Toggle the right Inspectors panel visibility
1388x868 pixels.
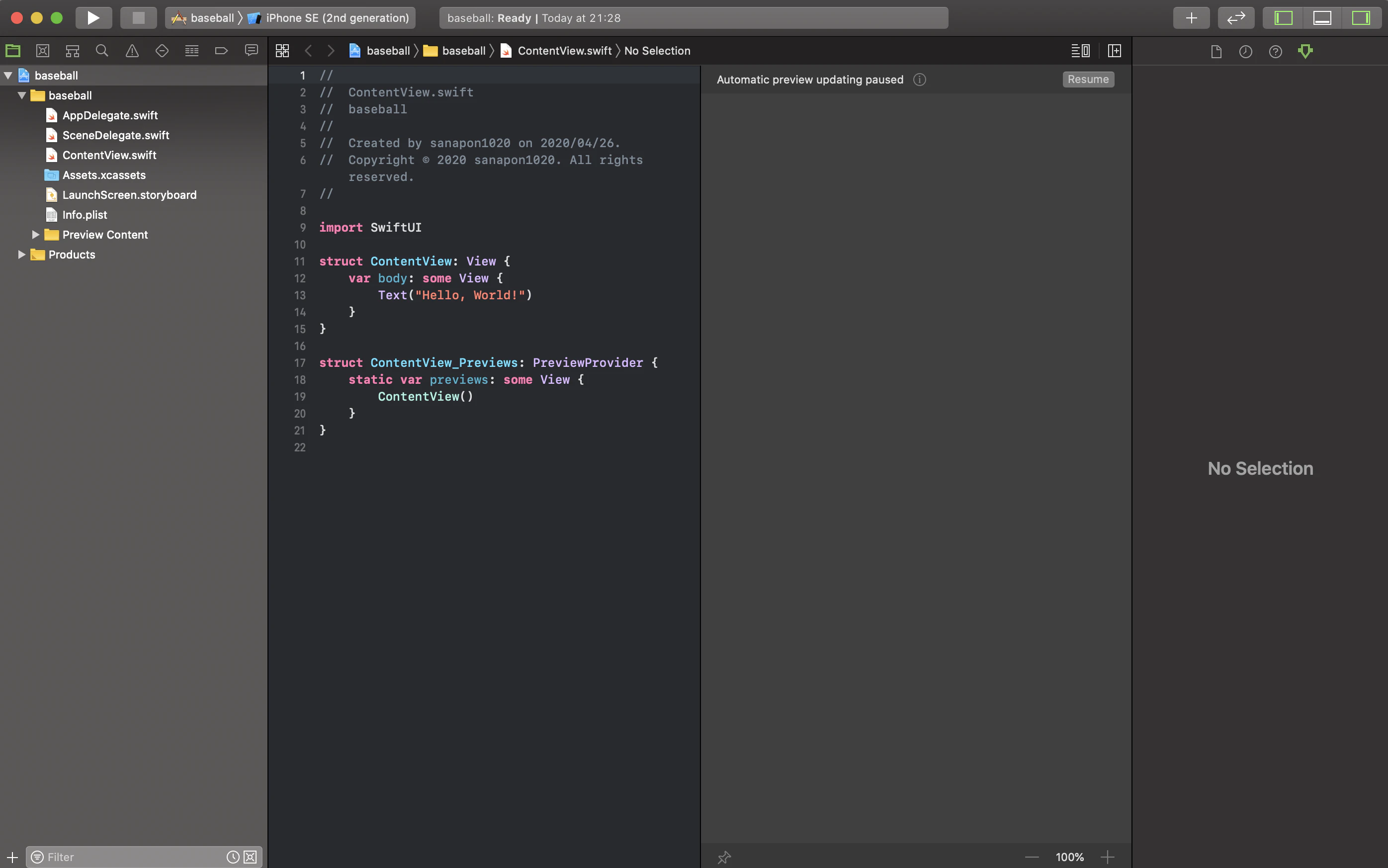(x=1361, y=18)
